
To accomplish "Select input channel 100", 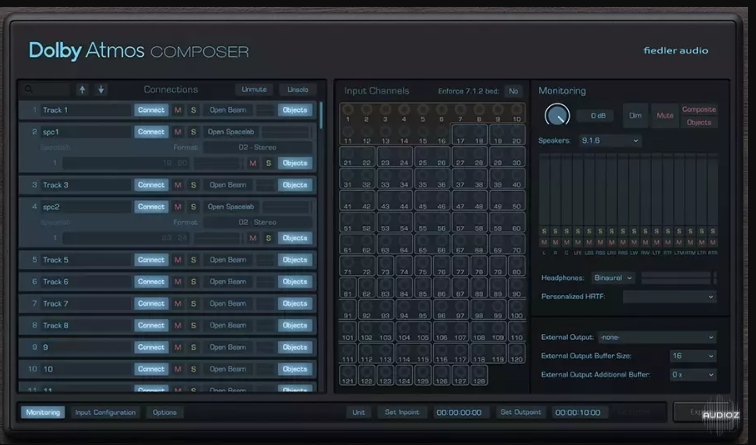I will tap(516, 309).
